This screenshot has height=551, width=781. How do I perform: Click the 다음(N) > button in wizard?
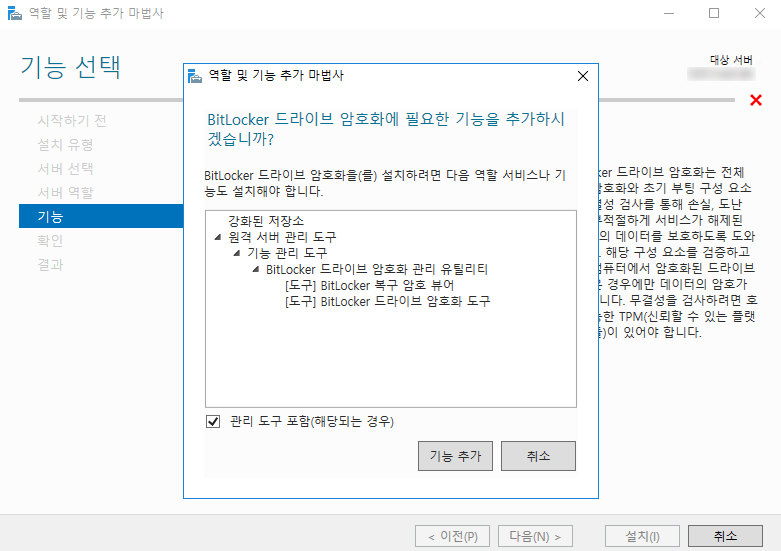(x=535, y=536)
